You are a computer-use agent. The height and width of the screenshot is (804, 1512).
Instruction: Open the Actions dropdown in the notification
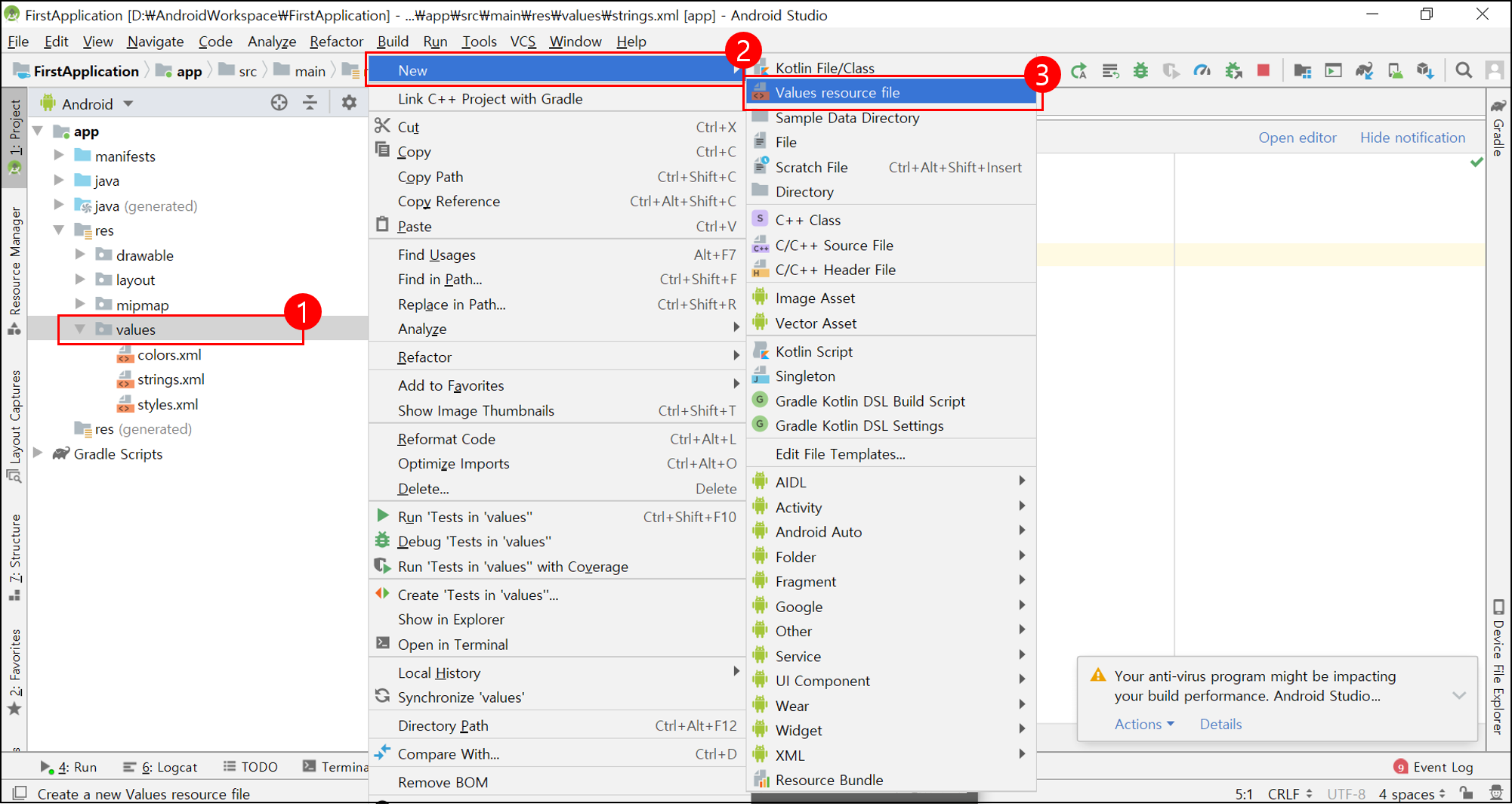1144,724
